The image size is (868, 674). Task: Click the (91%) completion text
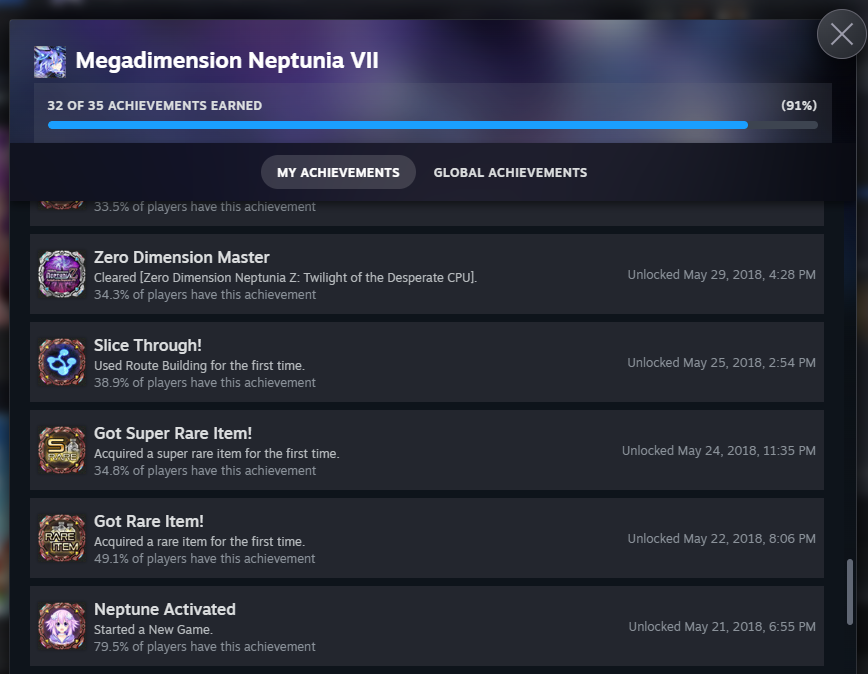point(799,106)
